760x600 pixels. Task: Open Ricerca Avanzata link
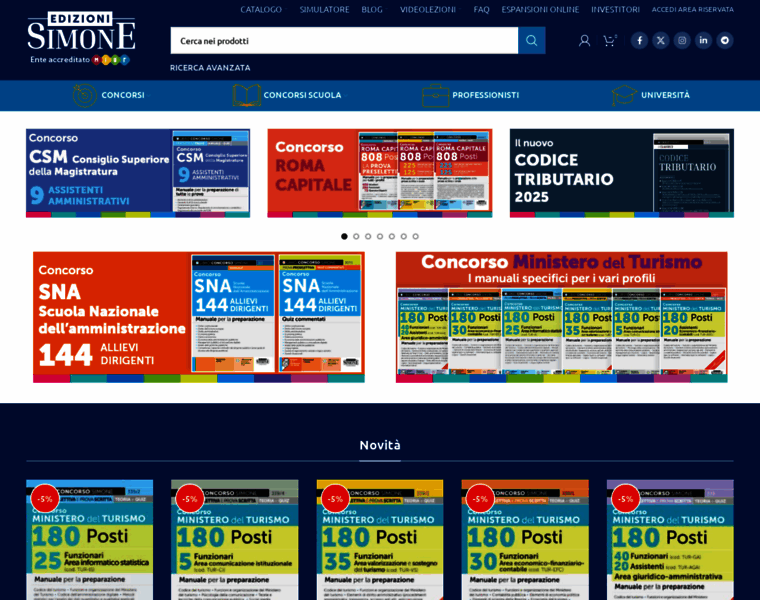pos(210,68)
